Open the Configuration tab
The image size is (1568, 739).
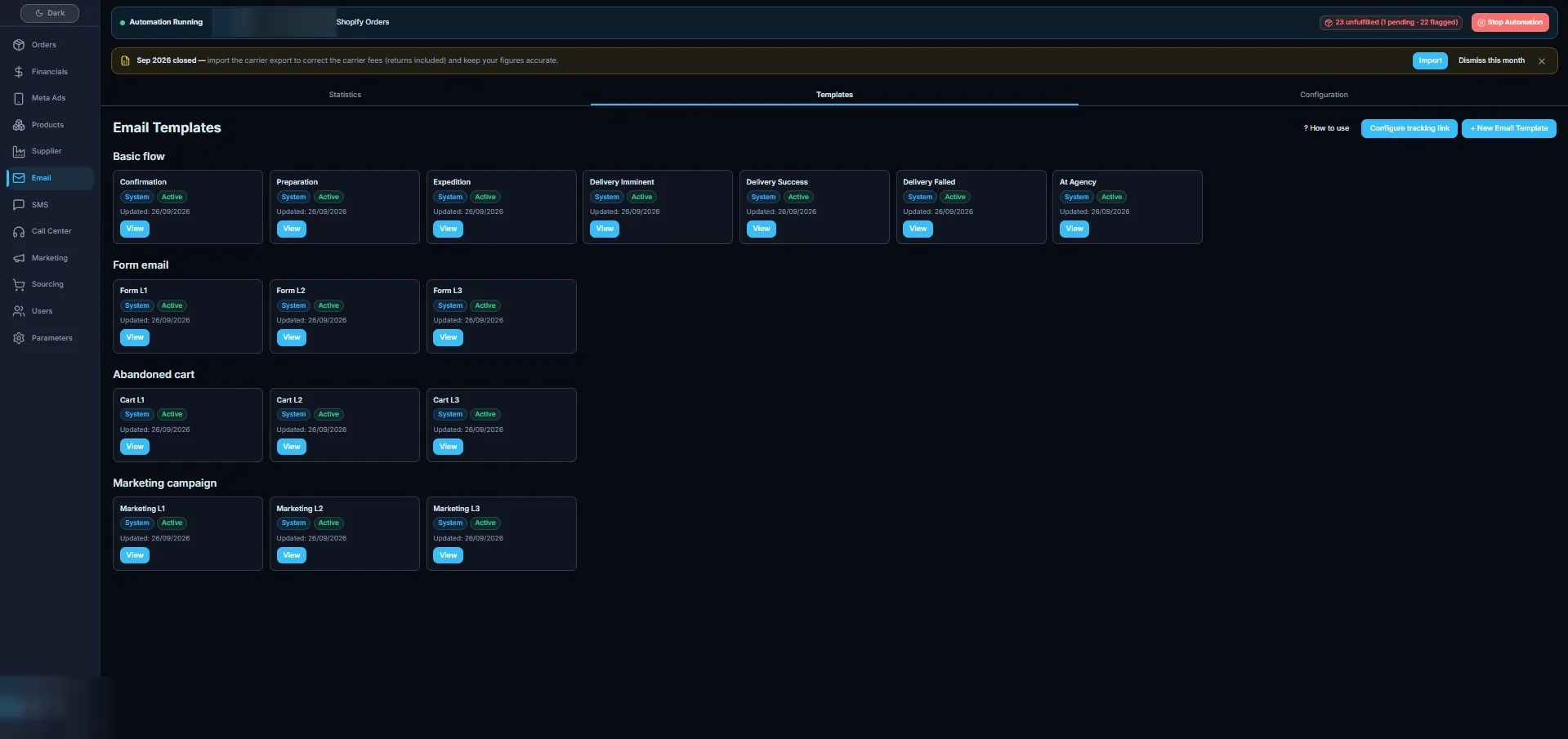pyautogui.click(x=1324, y=95)
